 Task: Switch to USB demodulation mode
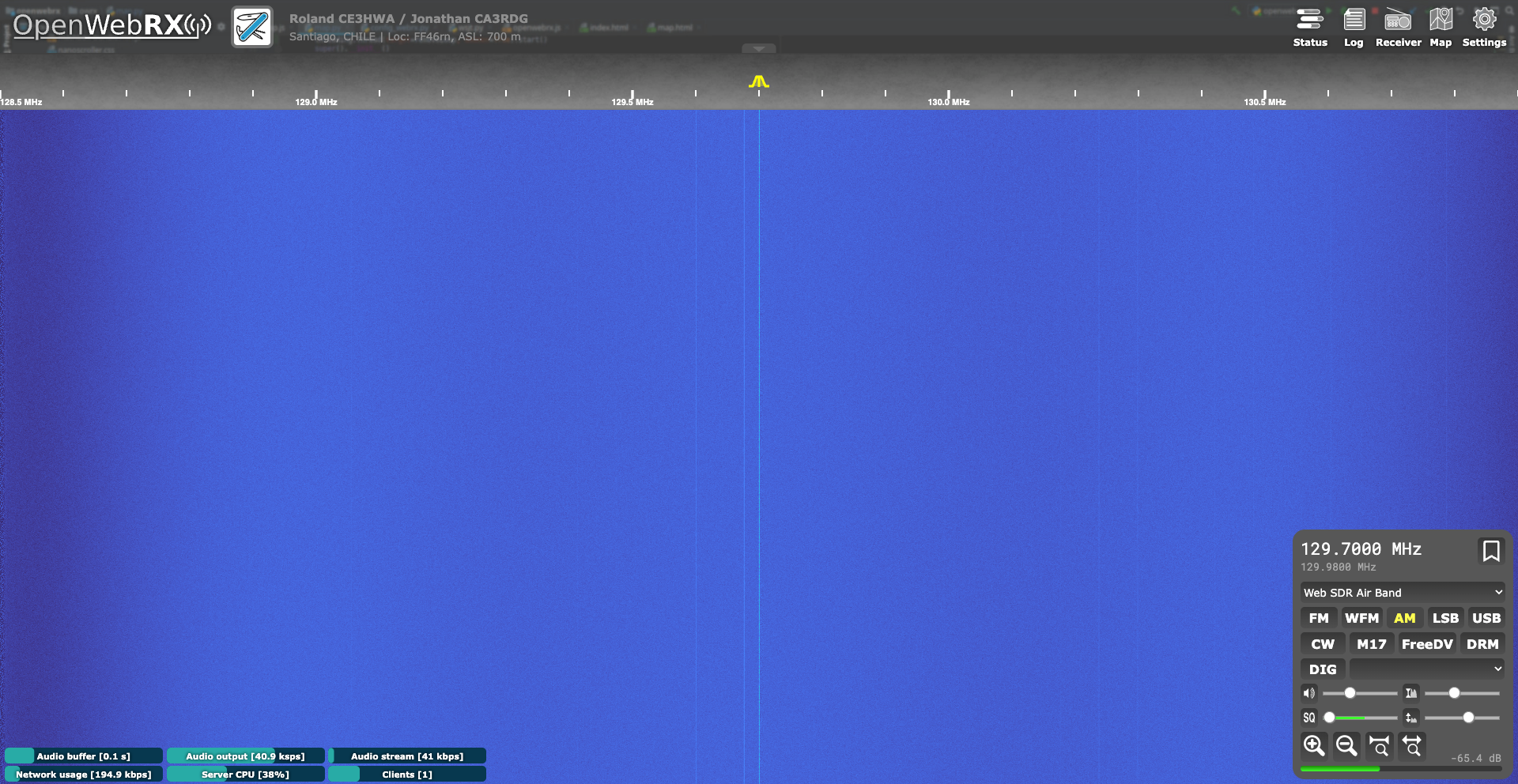(1486, 618)
